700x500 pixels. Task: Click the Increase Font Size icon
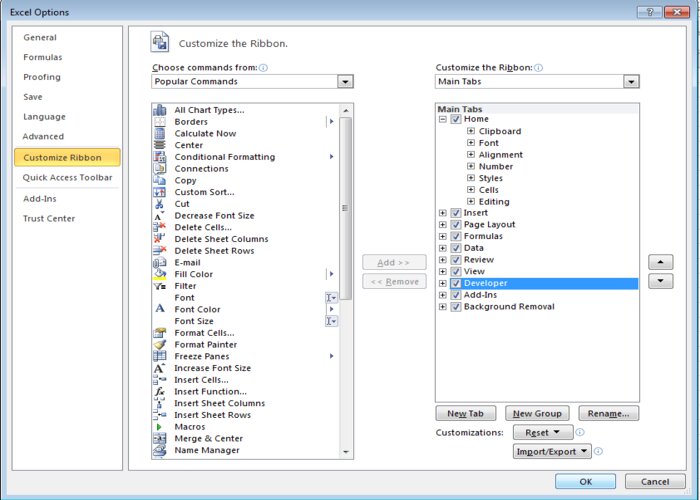(159, 368)
